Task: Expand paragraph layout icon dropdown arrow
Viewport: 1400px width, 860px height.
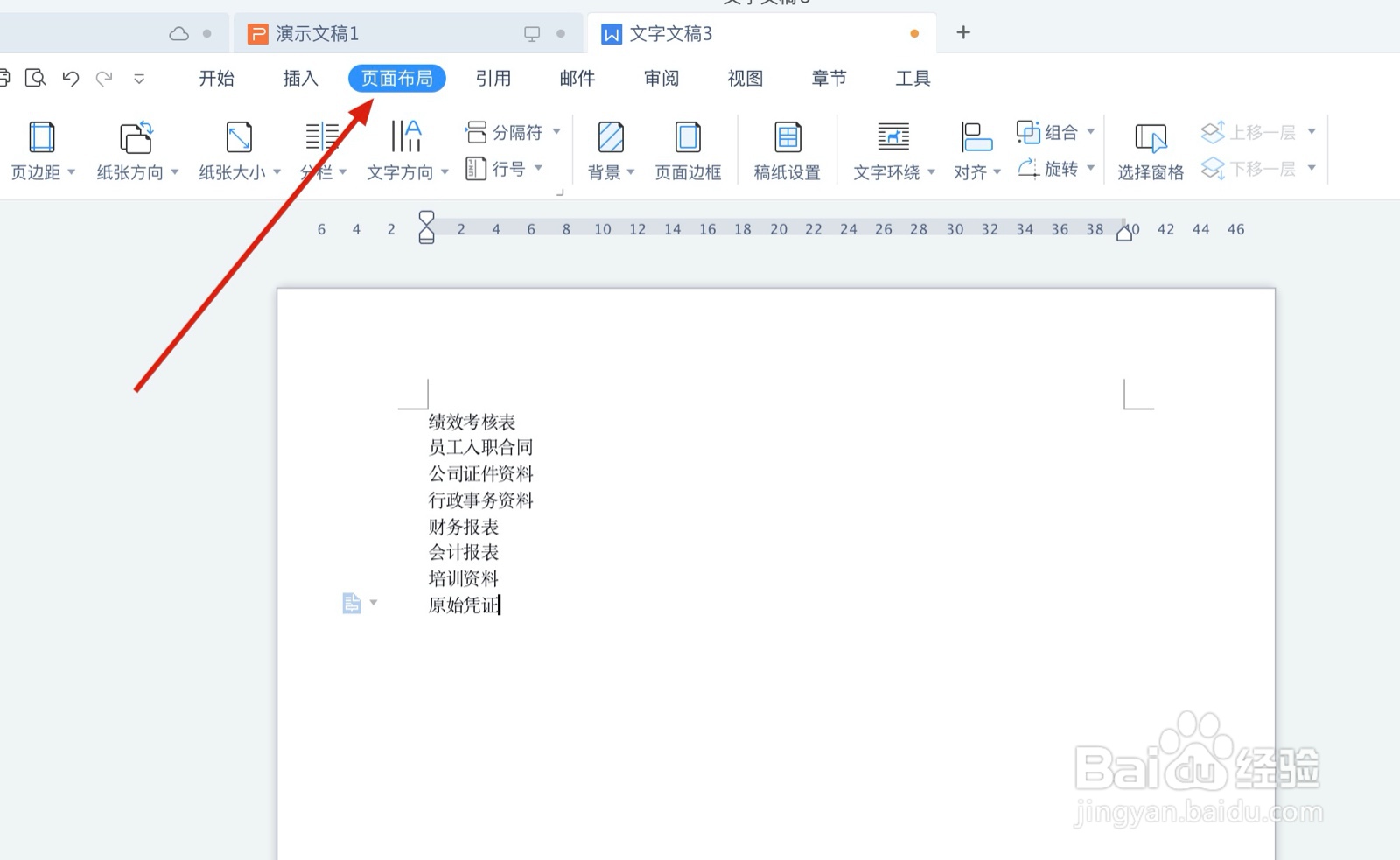Action: point(374,602)
